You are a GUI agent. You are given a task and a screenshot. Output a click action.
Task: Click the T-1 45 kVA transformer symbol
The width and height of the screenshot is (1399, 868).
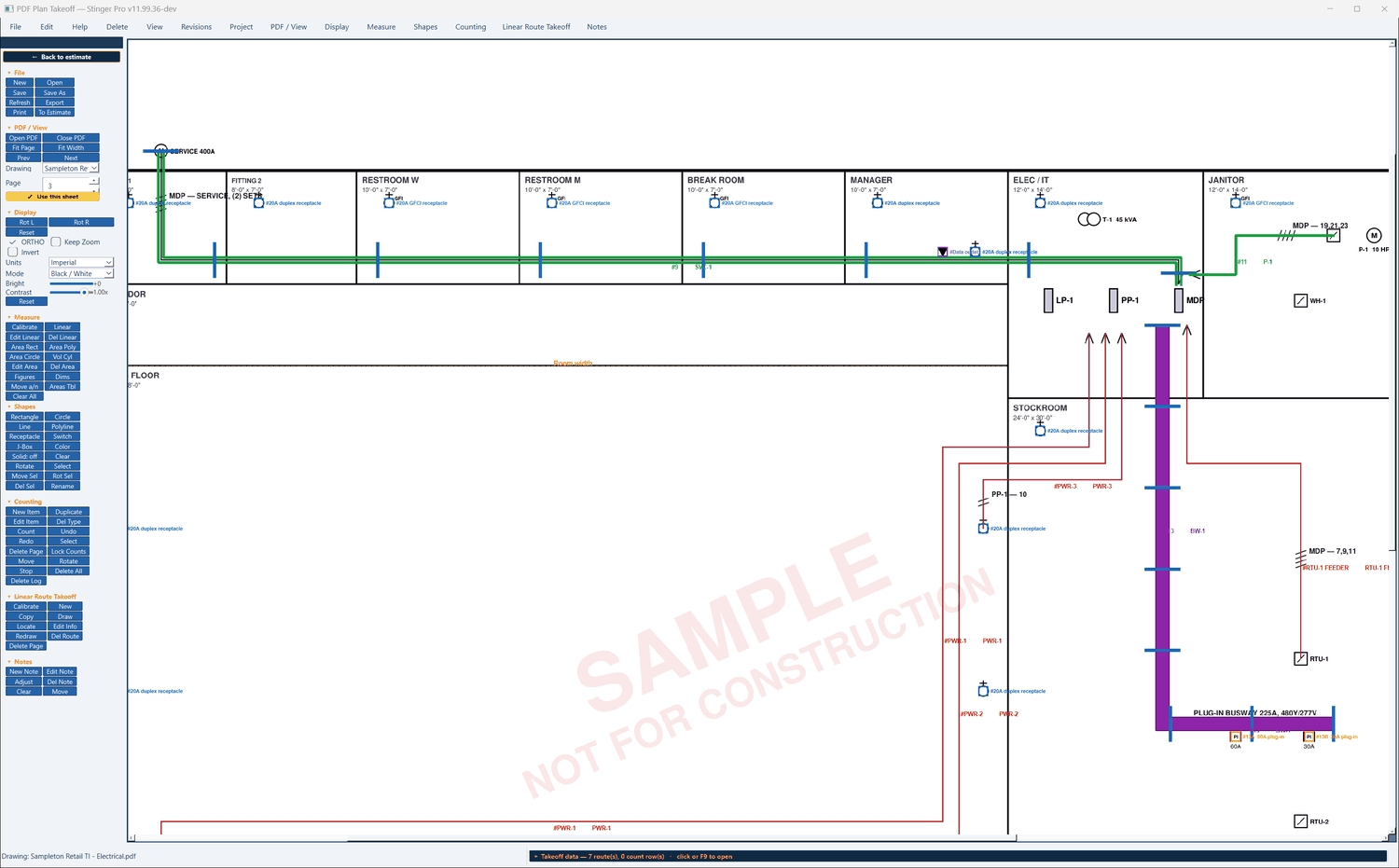click(1088, 219)
